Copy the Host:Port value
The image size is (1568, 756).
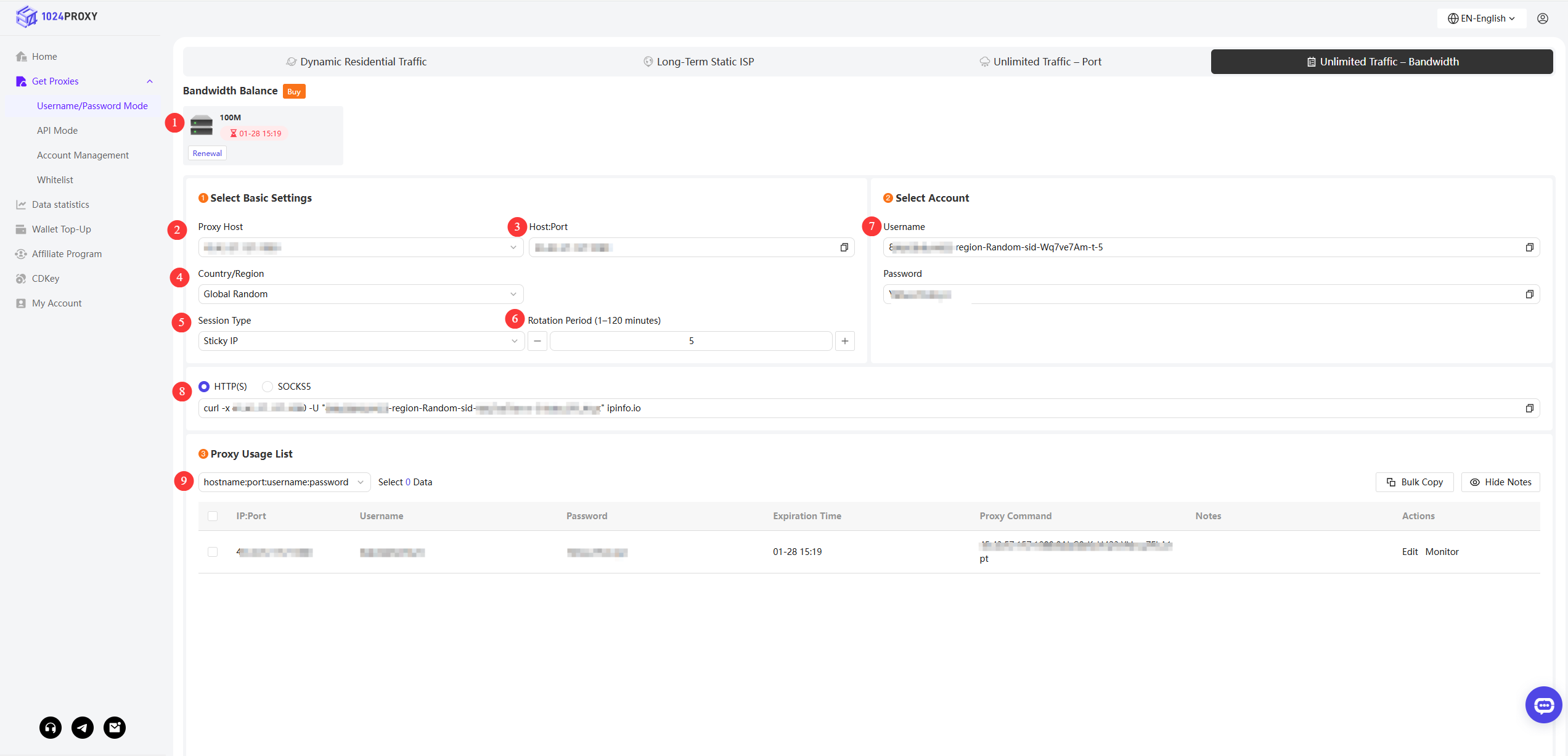844,247
